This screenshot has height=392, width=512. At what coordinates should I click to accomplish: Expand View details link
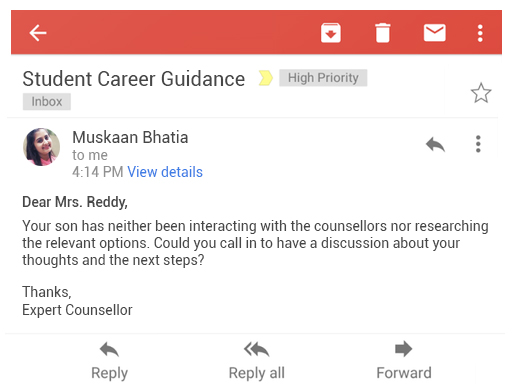coord(165,172)
